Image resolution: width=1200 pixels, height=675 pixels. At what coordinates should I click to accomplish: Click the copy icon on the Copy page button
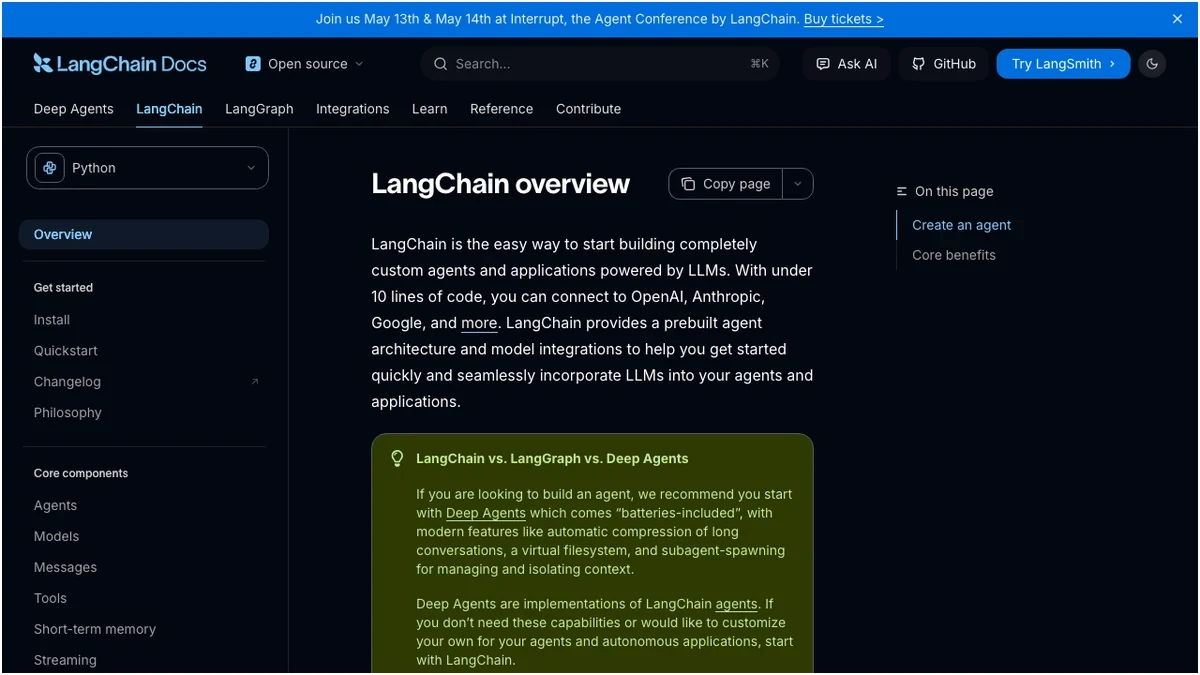tap(688, 184)
